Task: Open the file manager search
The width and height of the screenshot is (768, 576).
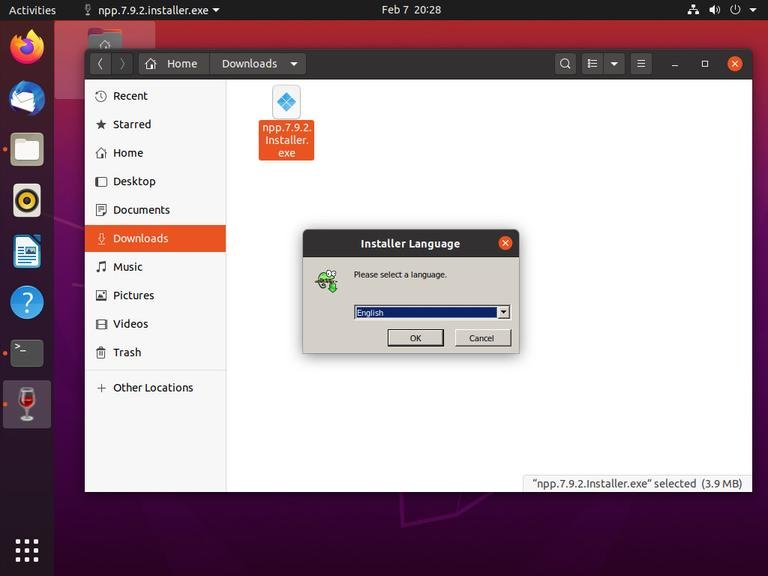Action: pyautogui.click(x=565, y=63)
